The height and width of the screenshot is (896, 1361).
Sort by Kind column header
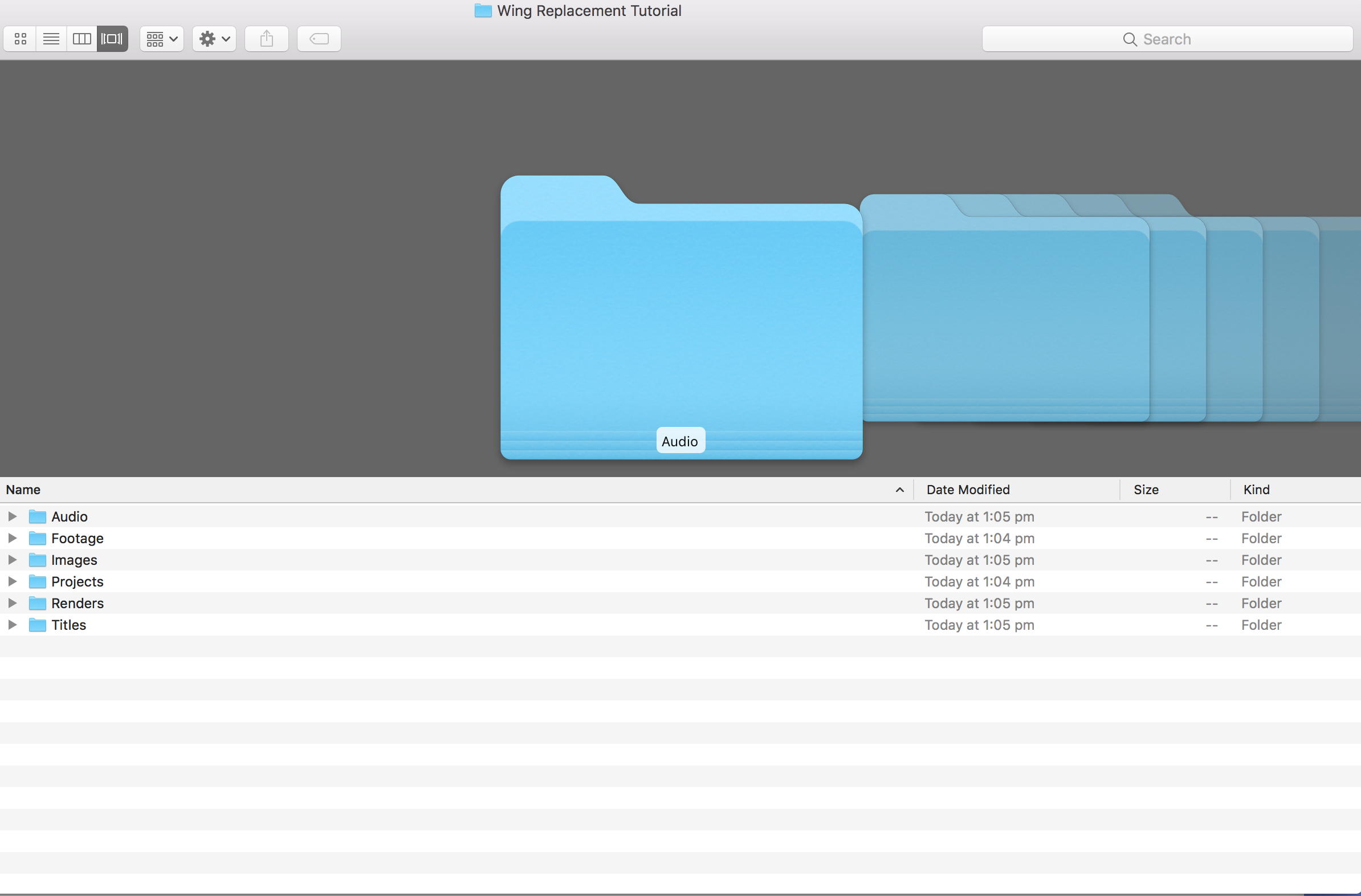click(1256, 490)
